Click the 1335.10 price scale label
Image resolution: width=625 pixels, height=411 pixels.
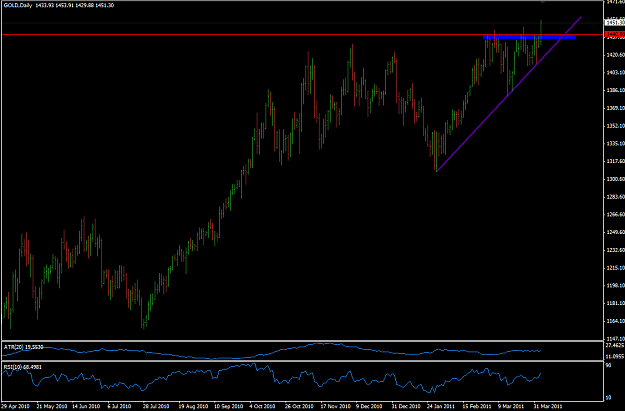pyautogui.click(x=616, y=144)
